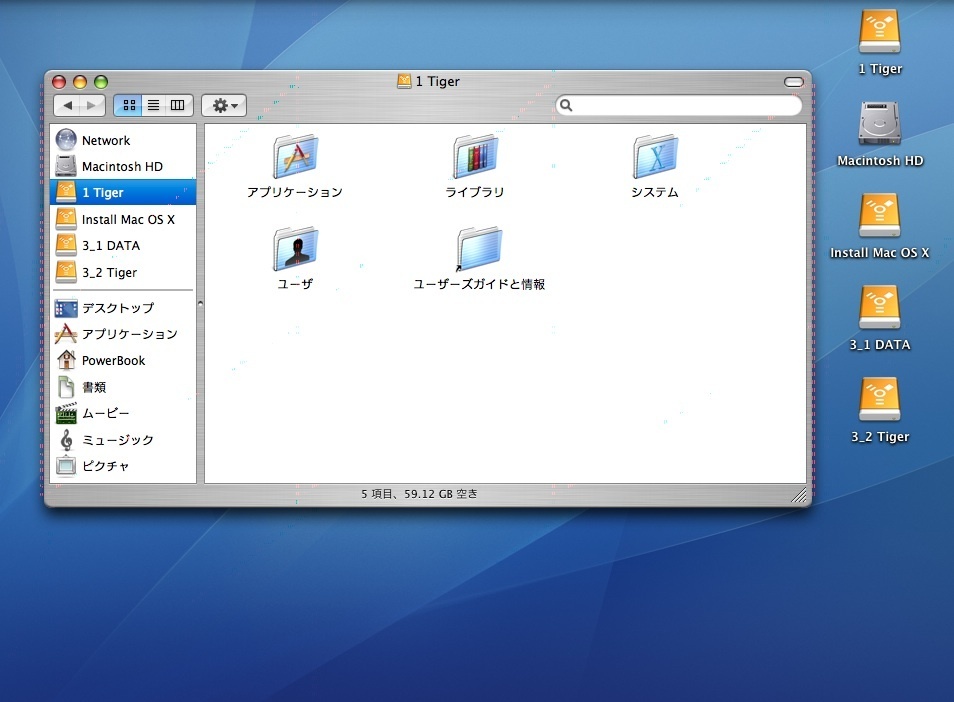This screenshot has height=702, width=954.
Task: Open PowerBook home folder in sidebar
Action: 113,361
